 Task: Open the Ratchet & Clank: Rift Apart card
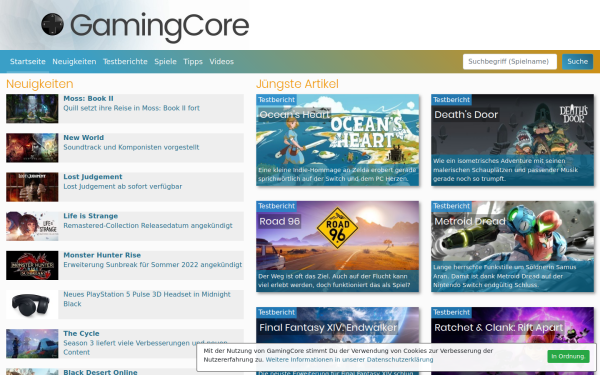(x=512, y=341)
